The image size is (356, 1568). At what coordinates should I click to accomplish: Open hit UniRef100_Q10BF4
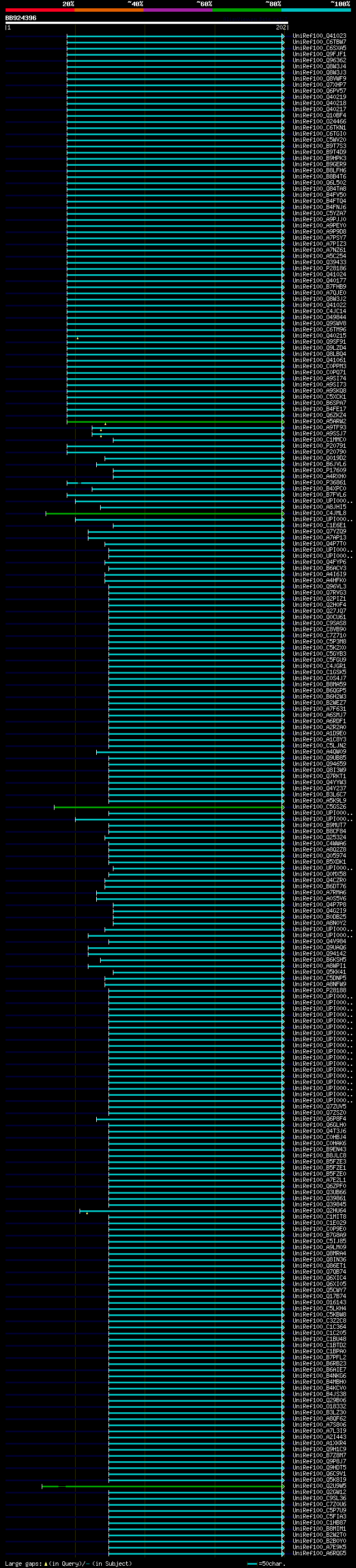pyautogui.click(x=319, y=116)
